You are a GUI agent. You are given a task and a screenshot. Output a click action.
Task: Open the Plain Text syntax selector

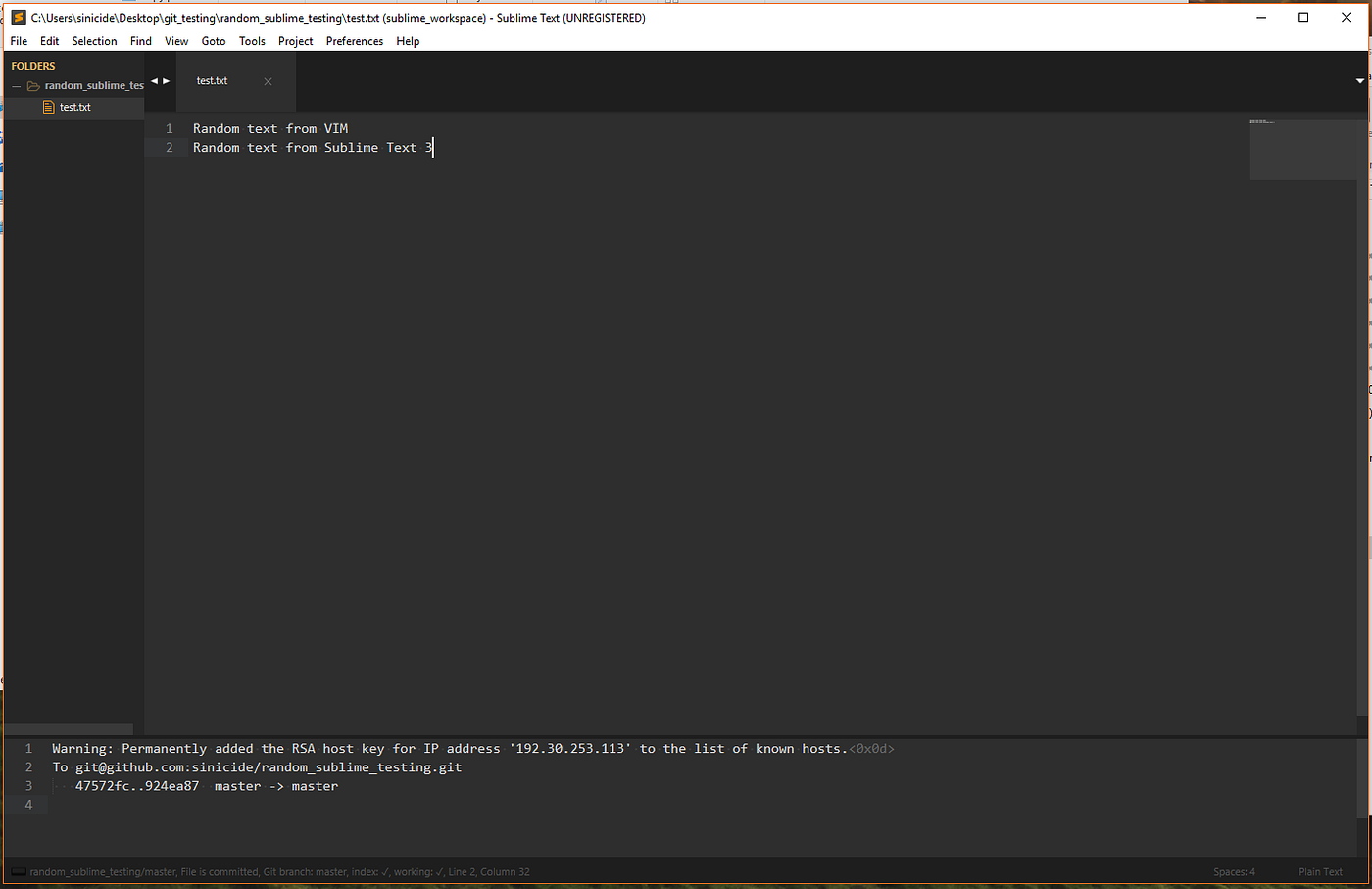(1320, 871)
